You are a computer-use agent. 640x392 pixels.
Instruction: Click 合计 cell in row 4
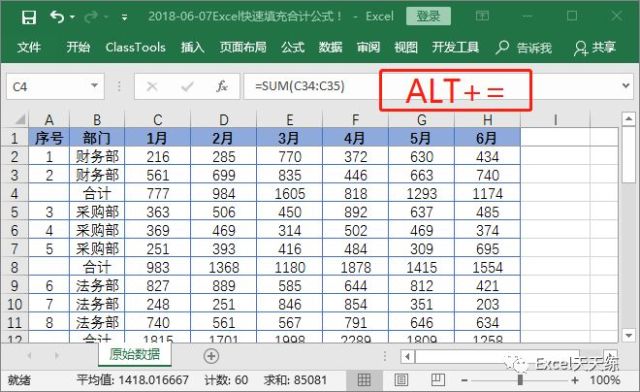[x=97, y=193]
